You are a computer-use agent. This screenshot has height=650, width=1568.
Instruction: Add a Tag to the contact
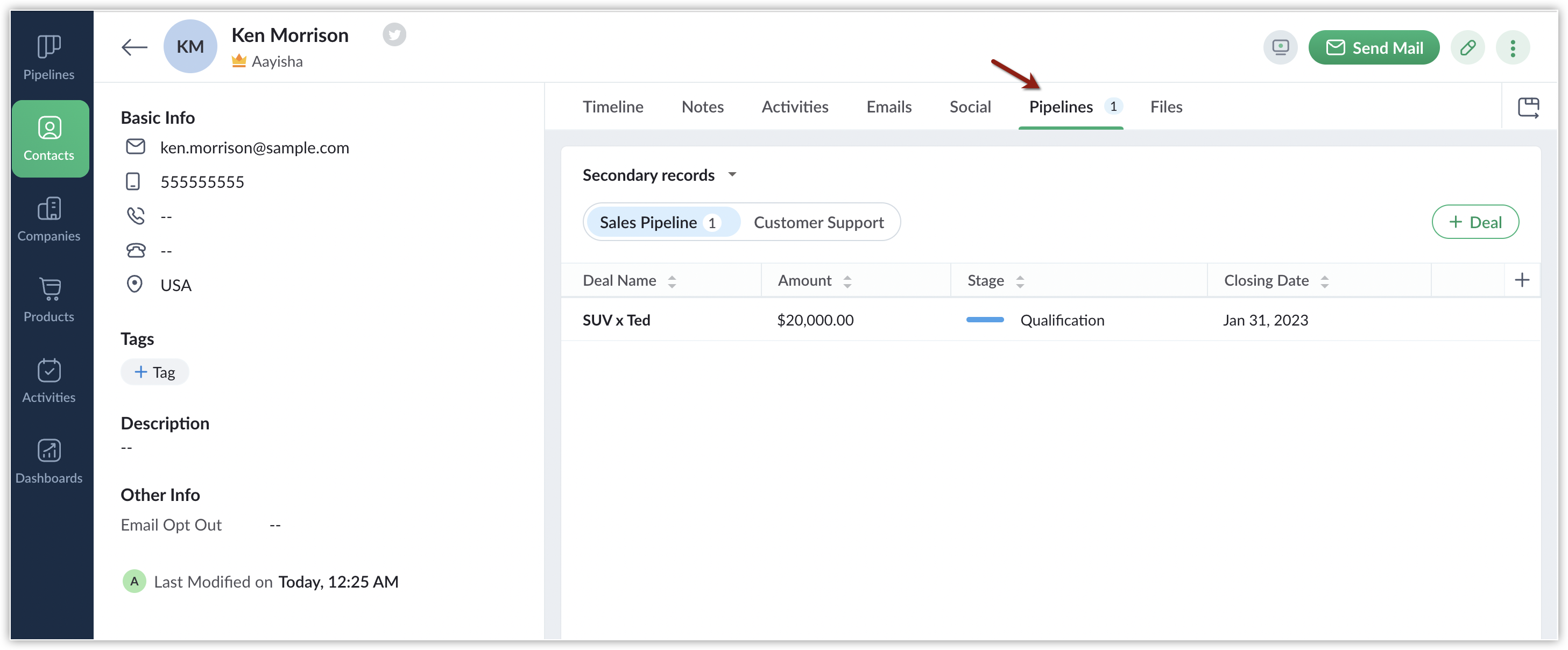pos(154,372)
